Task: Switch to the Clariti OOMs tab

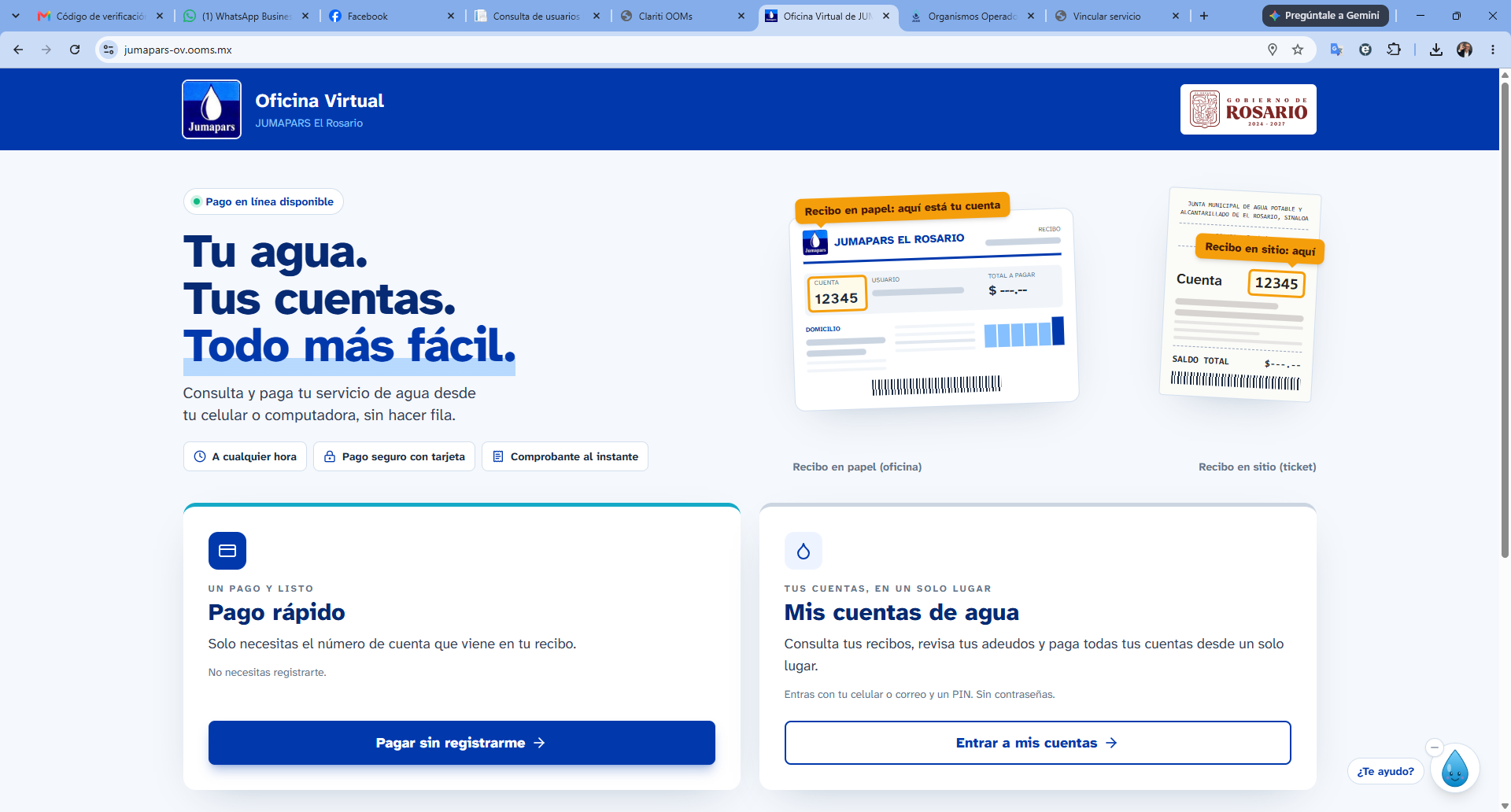Action: [682, 16]
